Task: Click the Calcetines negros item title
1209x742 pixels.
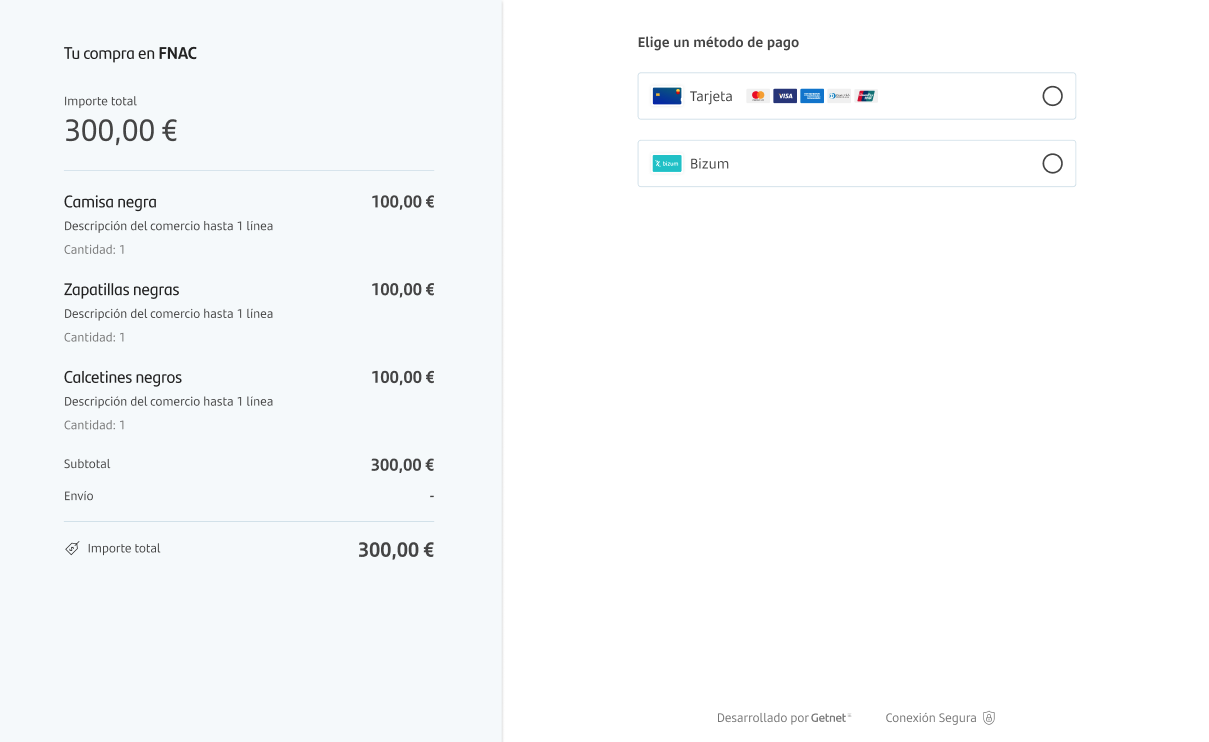Action: point(123,378)
